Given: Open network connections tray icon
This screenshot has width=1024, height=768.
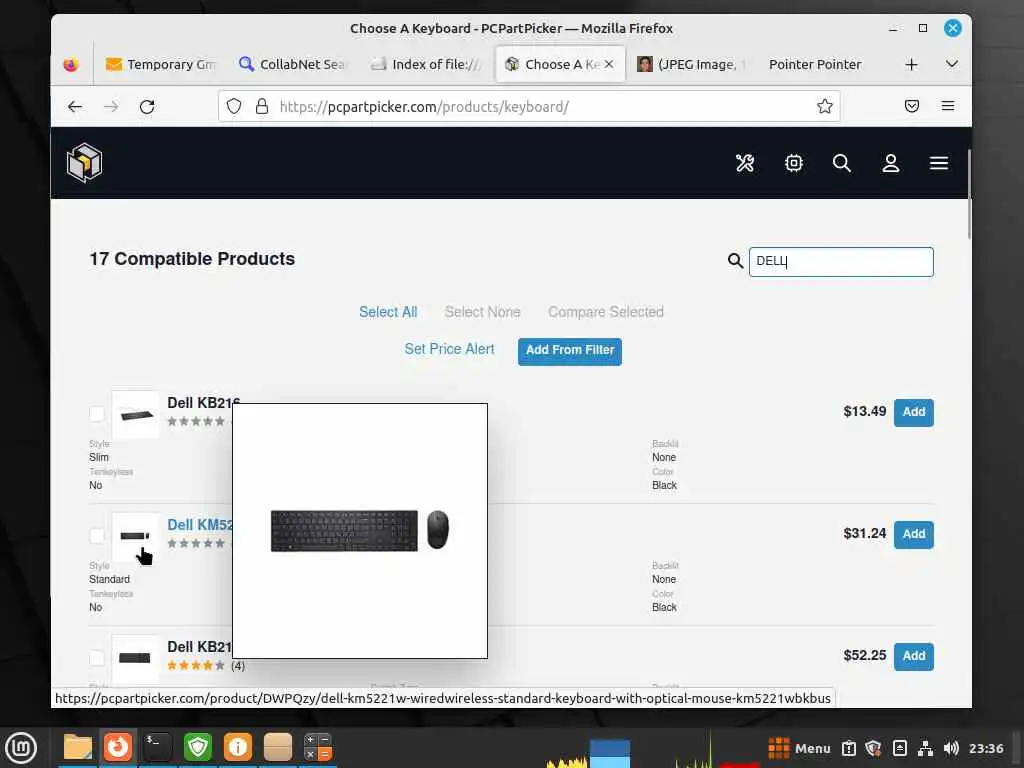Looking at the screenshot, I should 925,748.
